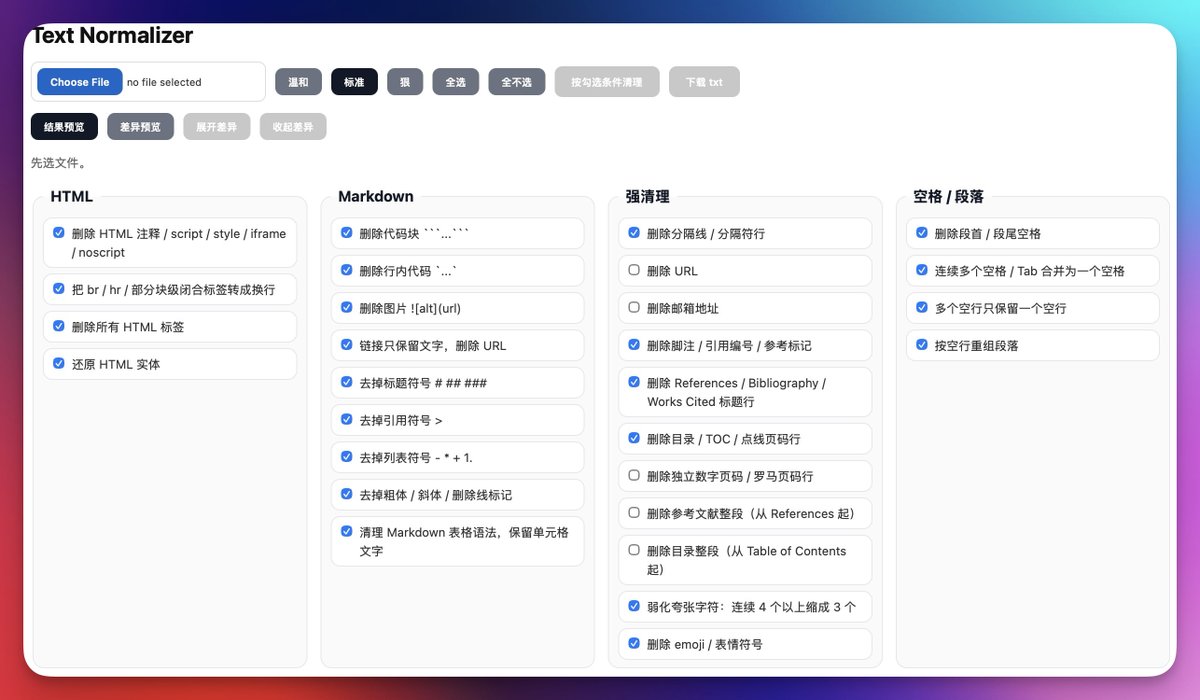Click the 'Text Normalizer' page title
1200x700 pixels.
(x=112, y=36)
